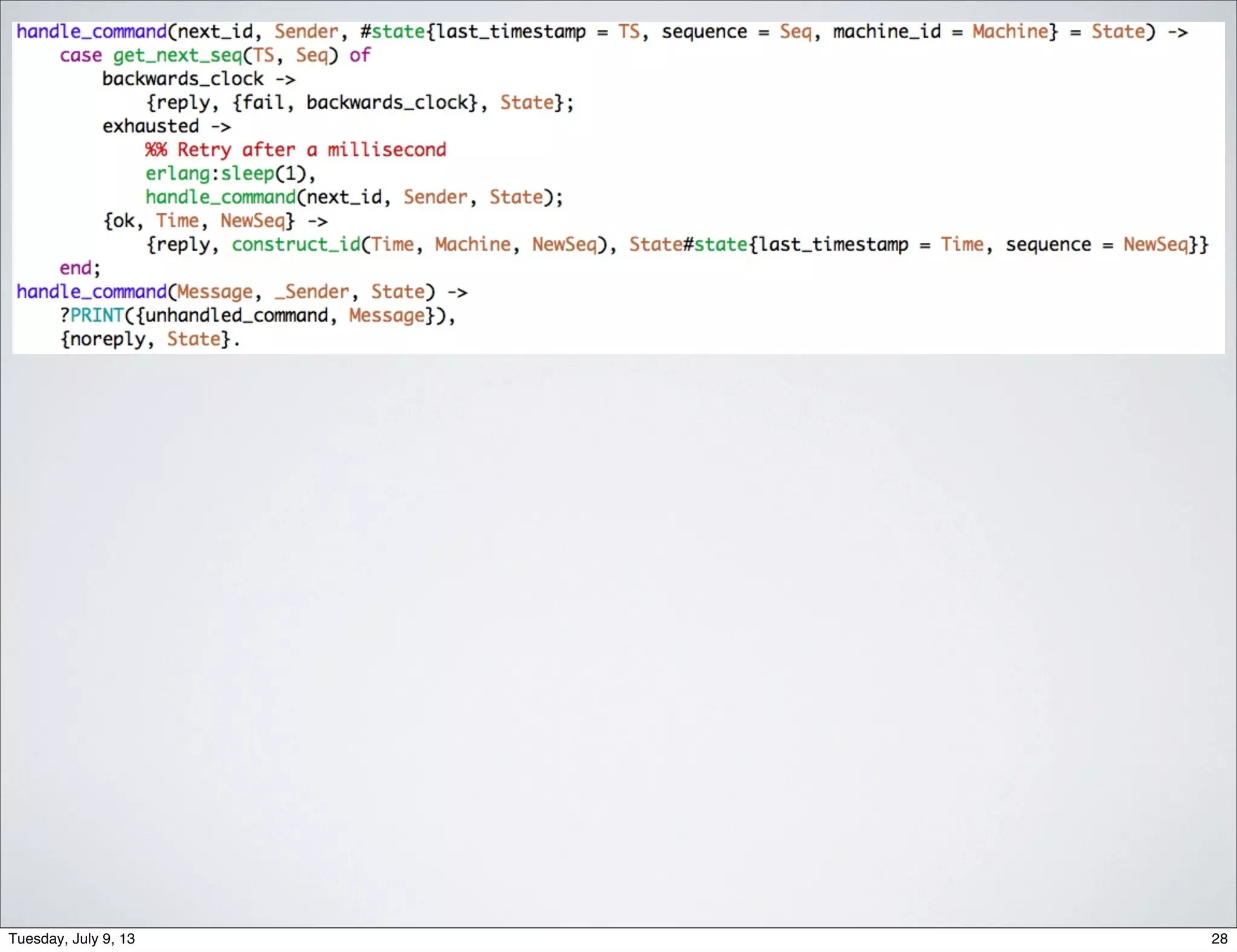Click the recursive handle_command call inside exhausted
This screenshot has width=1237, height=952.
(x=220, y=198)
